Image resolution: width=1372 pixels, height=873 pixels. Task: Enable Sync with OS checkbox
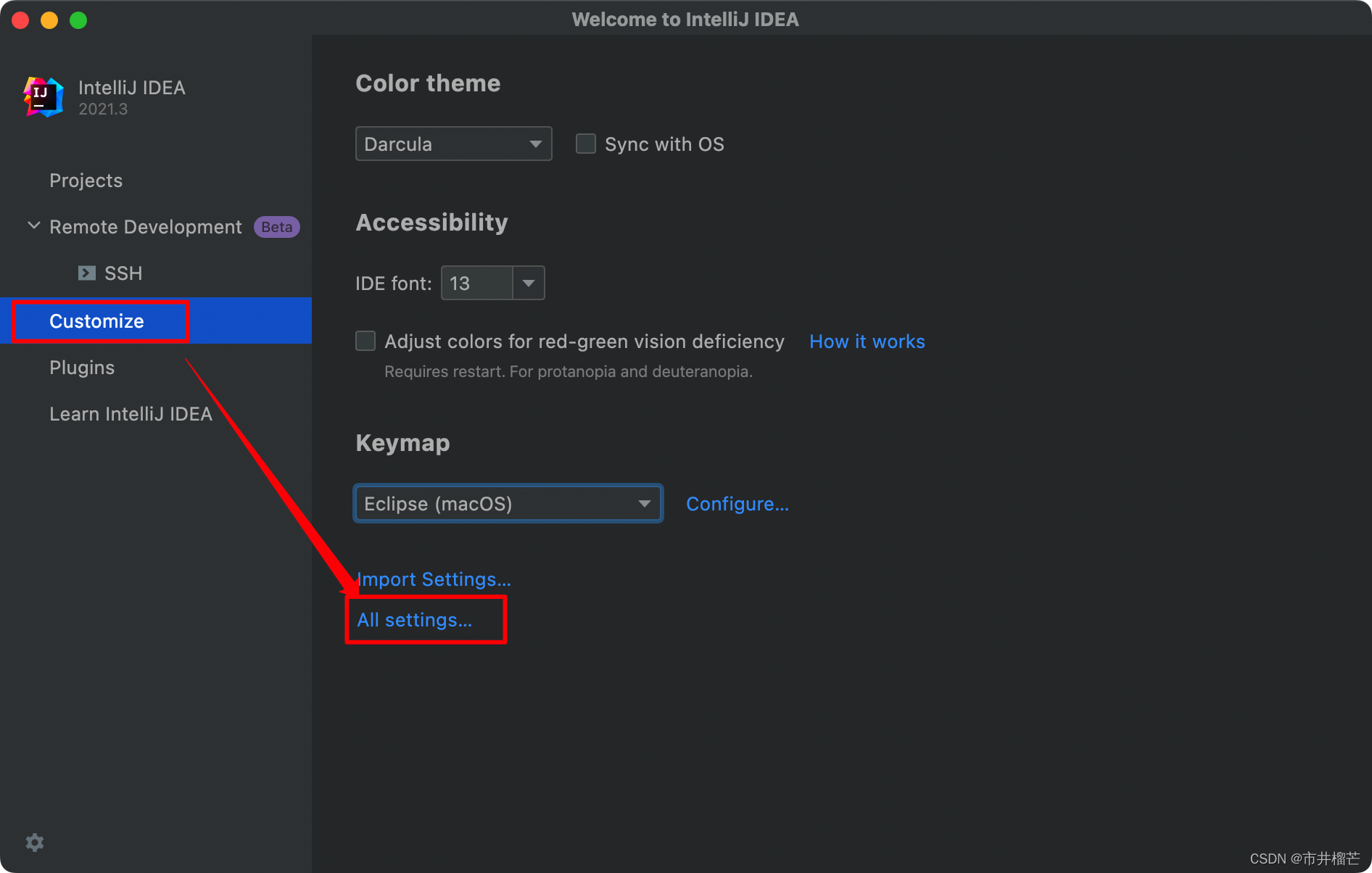point(585,144)
